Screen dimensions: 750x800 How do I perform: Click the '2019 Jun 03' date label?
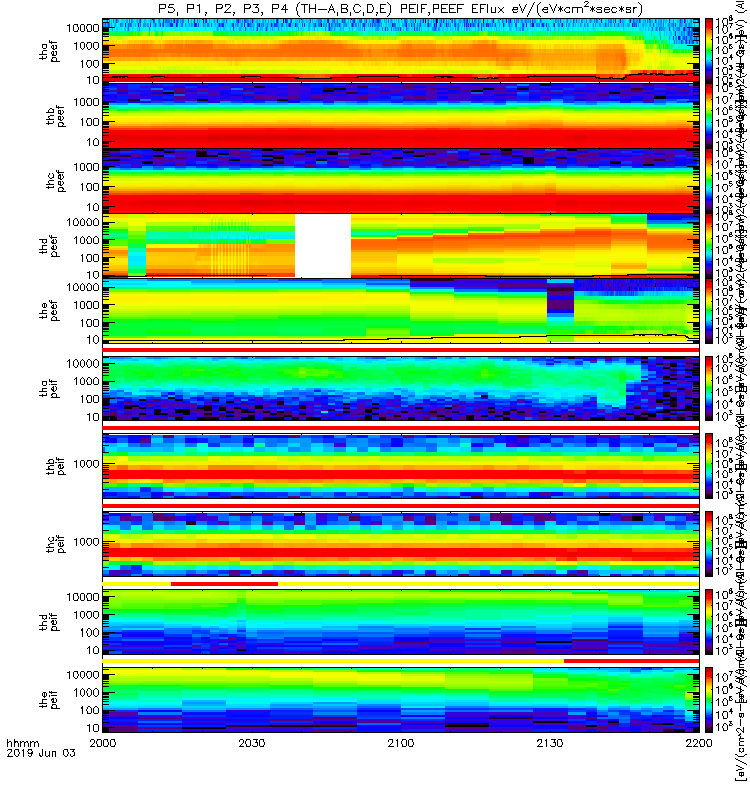[x=41, y=753]
